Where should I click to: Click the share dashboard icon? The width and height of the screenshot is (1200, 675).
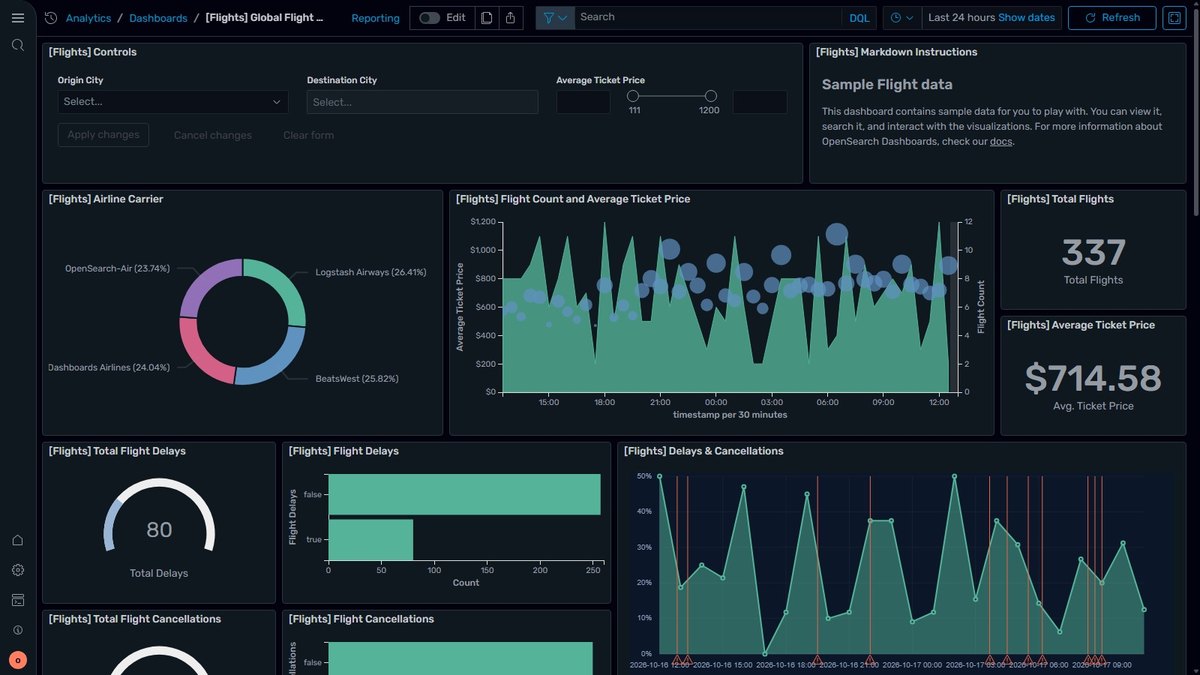511,18
